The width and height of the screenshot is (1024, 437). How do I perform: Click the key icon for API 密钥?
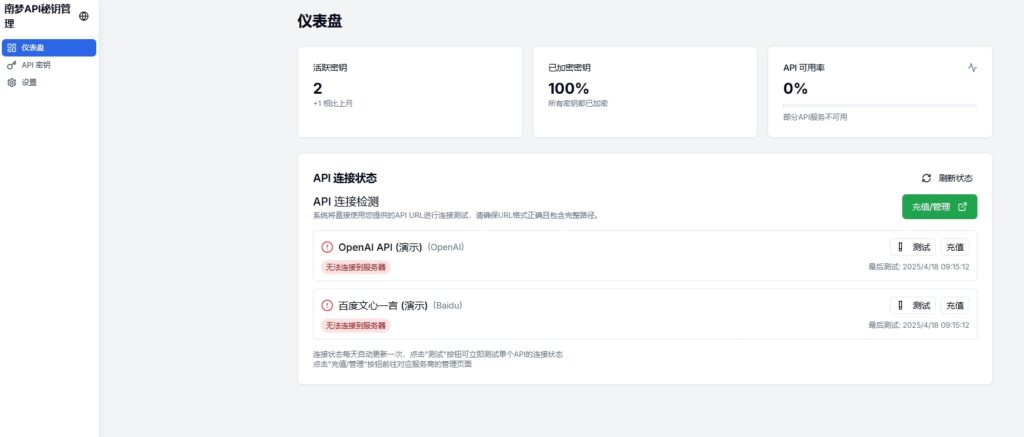tap(12, 65)
